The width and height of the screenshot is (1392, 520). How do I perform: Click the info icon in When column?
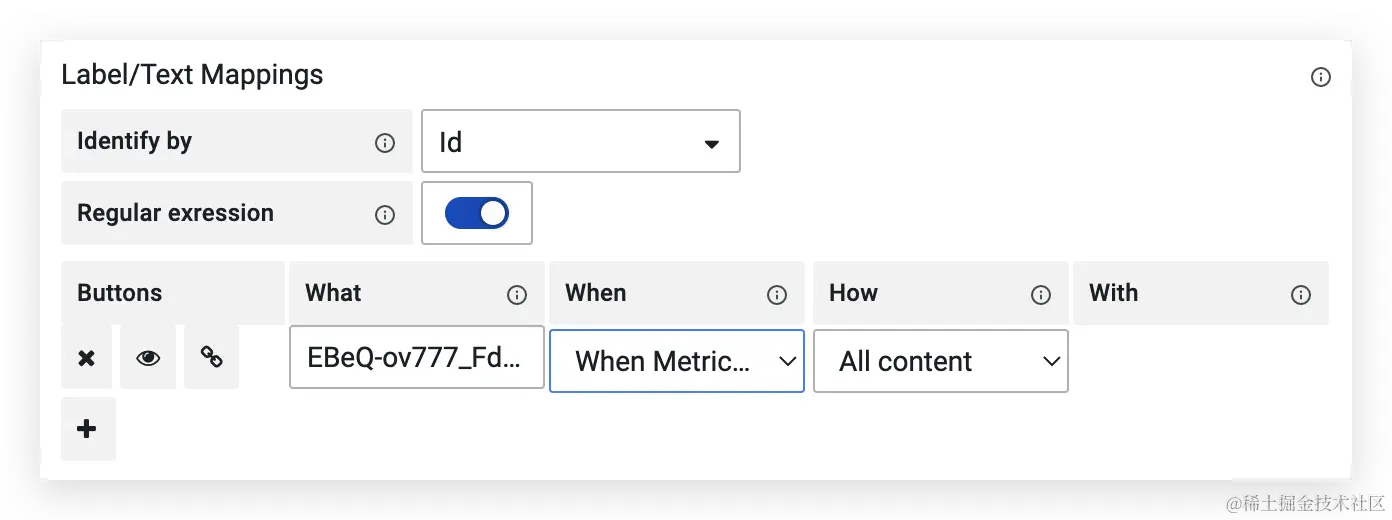pos(777,295)
